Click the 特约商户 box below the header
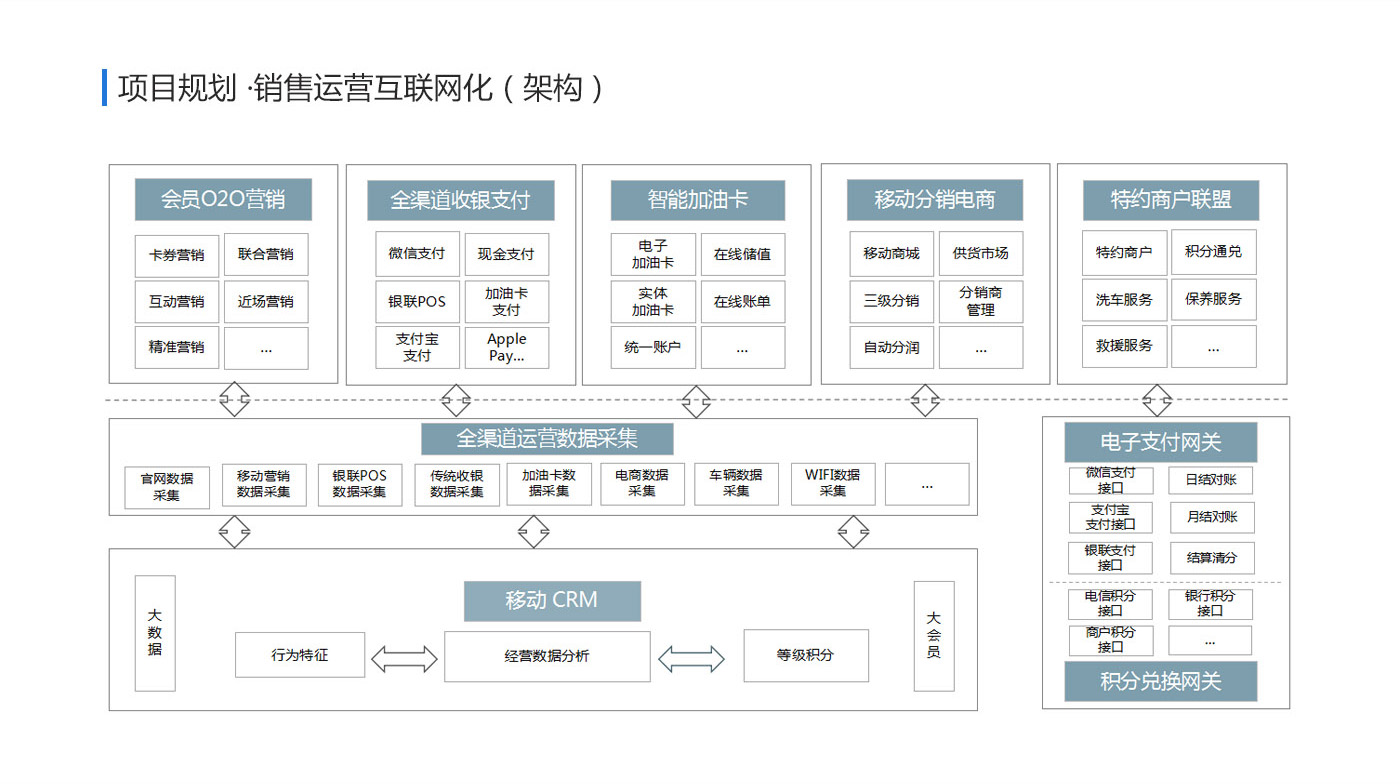This screenshot has height=784, width=1400. pyautogui.click(x=1125, y=253)
